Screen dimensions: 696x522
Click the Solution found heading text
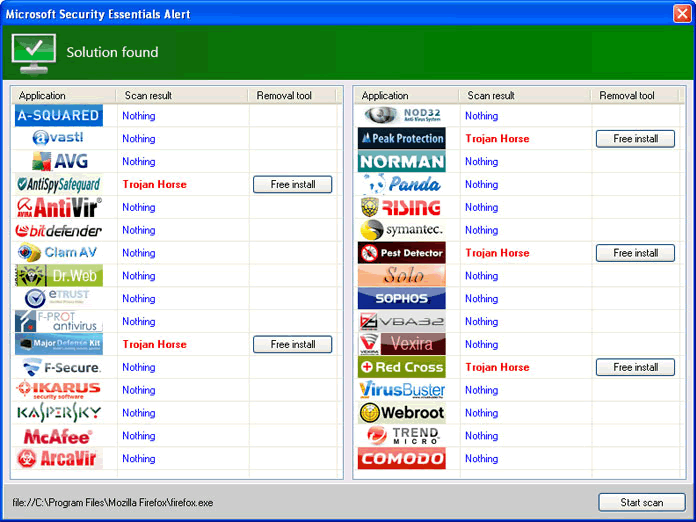click(112, 52)
